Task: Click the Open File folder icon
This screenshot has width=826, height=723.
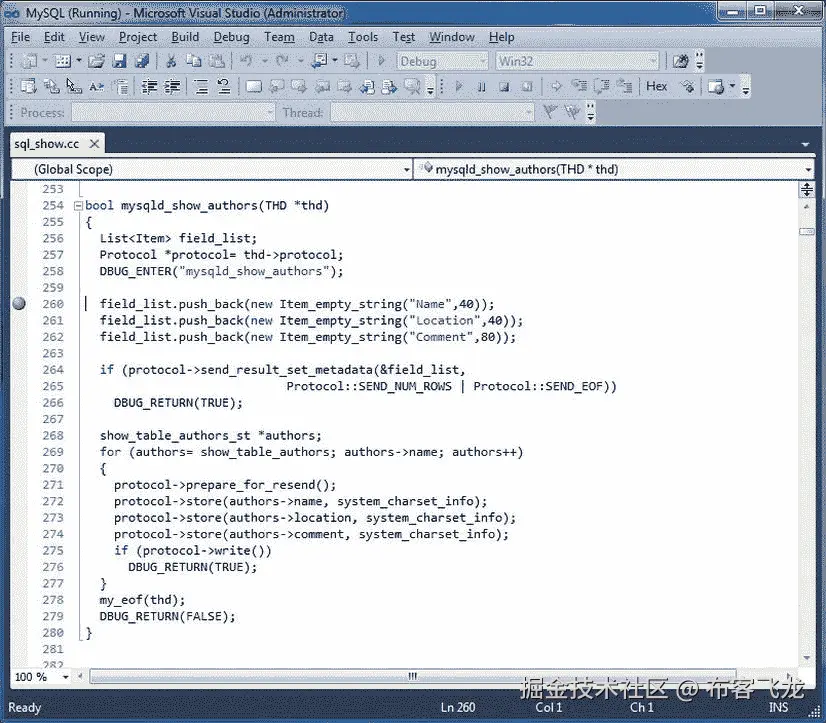Action: pyautogui.click(x=96, y=61)
